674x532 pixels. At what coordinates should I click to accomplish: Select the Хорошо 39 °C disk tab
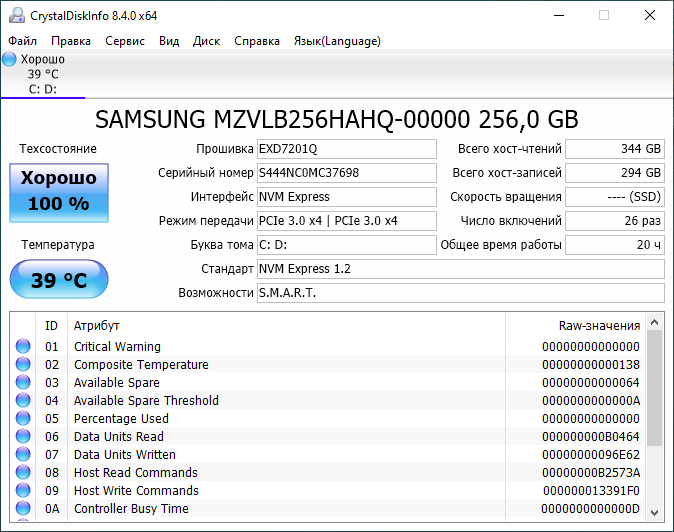tap(43, 74)
